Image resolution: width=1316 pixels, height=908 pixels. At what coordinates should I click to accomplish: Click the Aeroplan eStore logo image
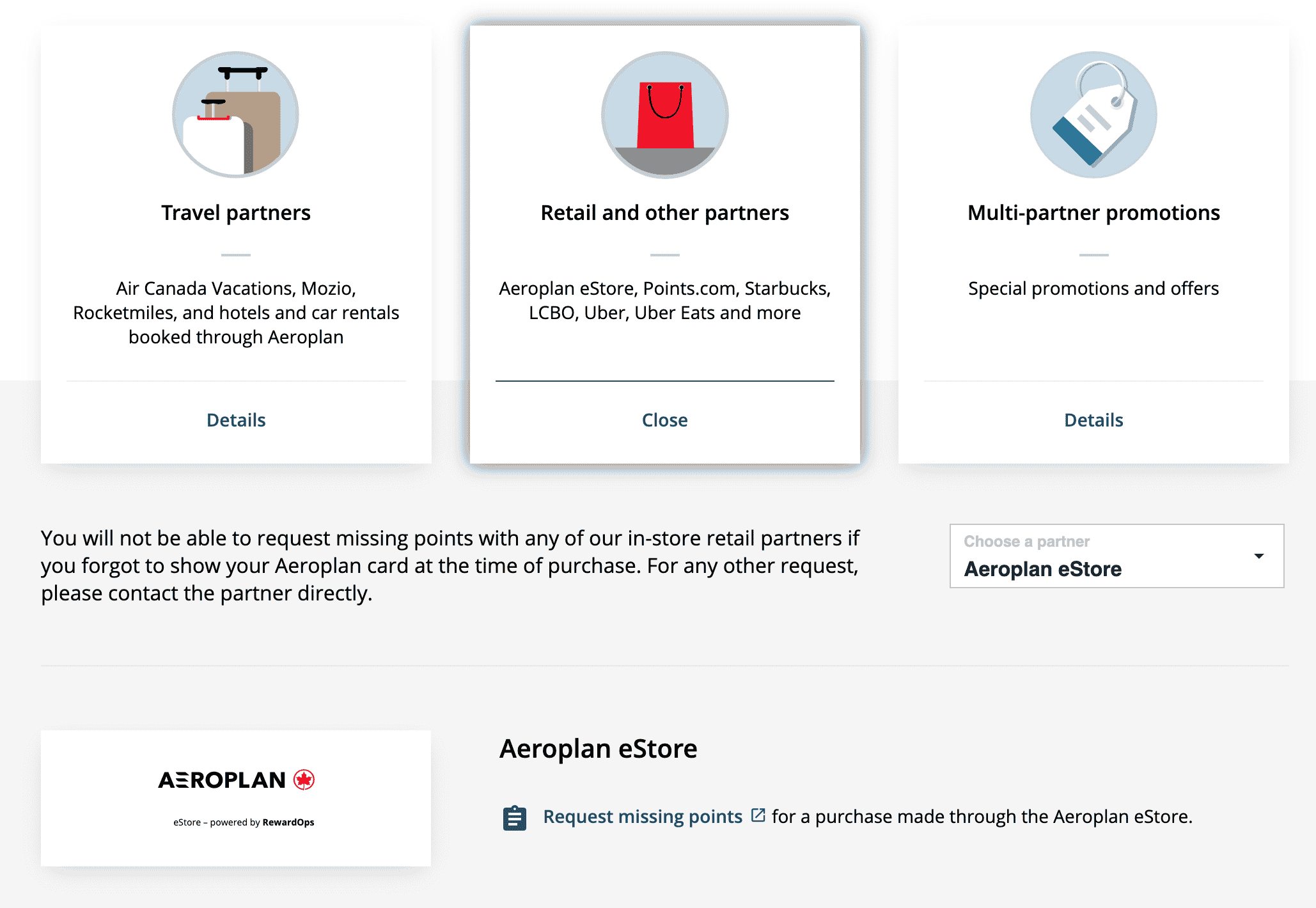pyautogui.click(x=236, y=797)
